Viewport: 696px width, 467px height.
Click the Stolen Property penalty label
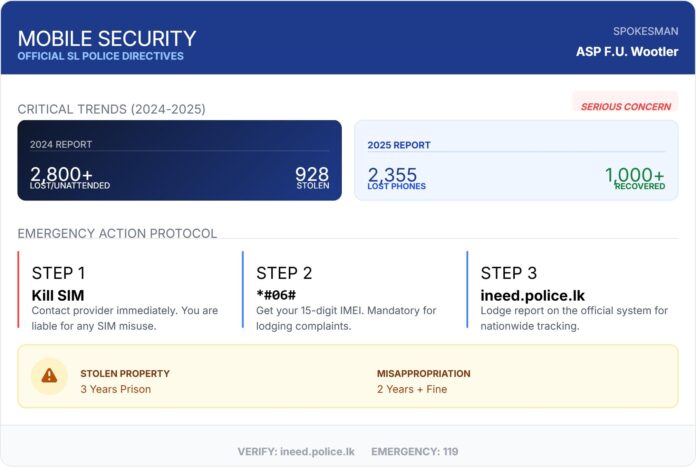(125, 373)
